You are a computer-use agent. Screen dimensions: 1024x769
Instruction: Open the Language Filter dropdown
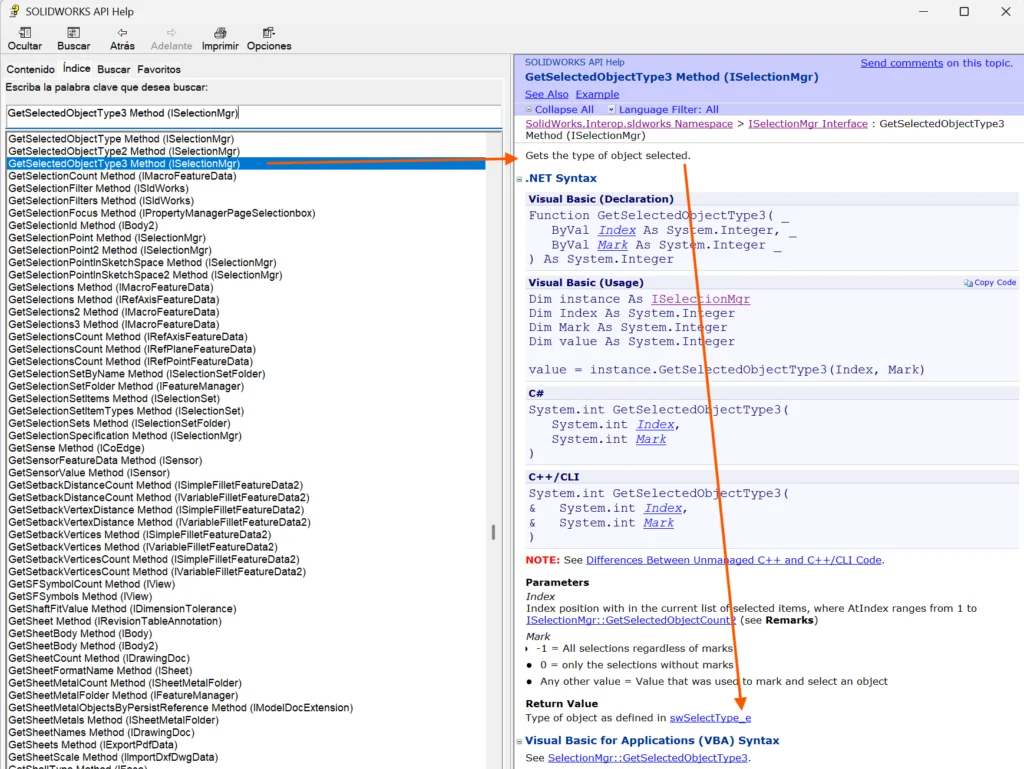(611, 110)
